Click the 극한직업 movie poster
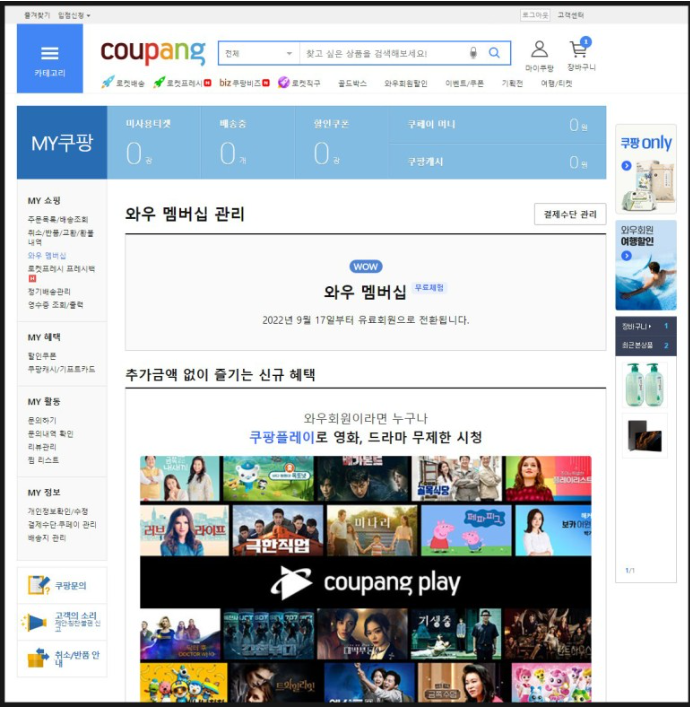The image size is (690, 709). (278, 531)
